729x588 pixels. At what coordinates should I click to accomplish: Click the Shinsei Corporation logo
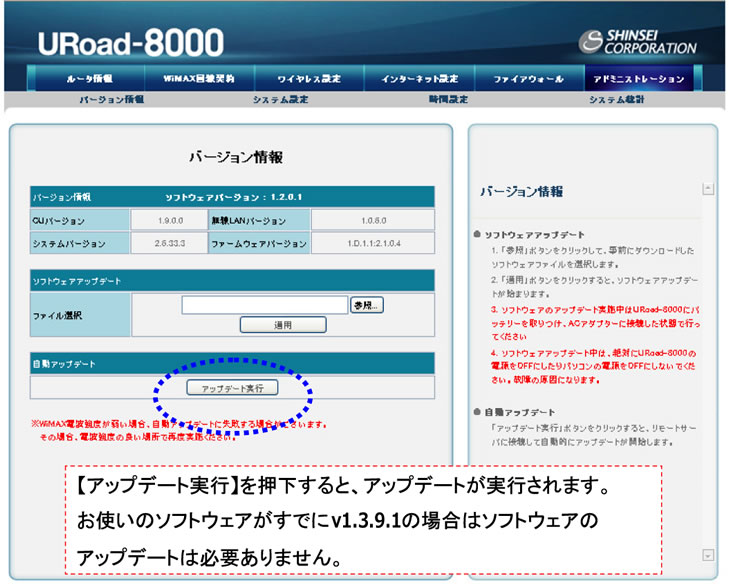point(637,42)
